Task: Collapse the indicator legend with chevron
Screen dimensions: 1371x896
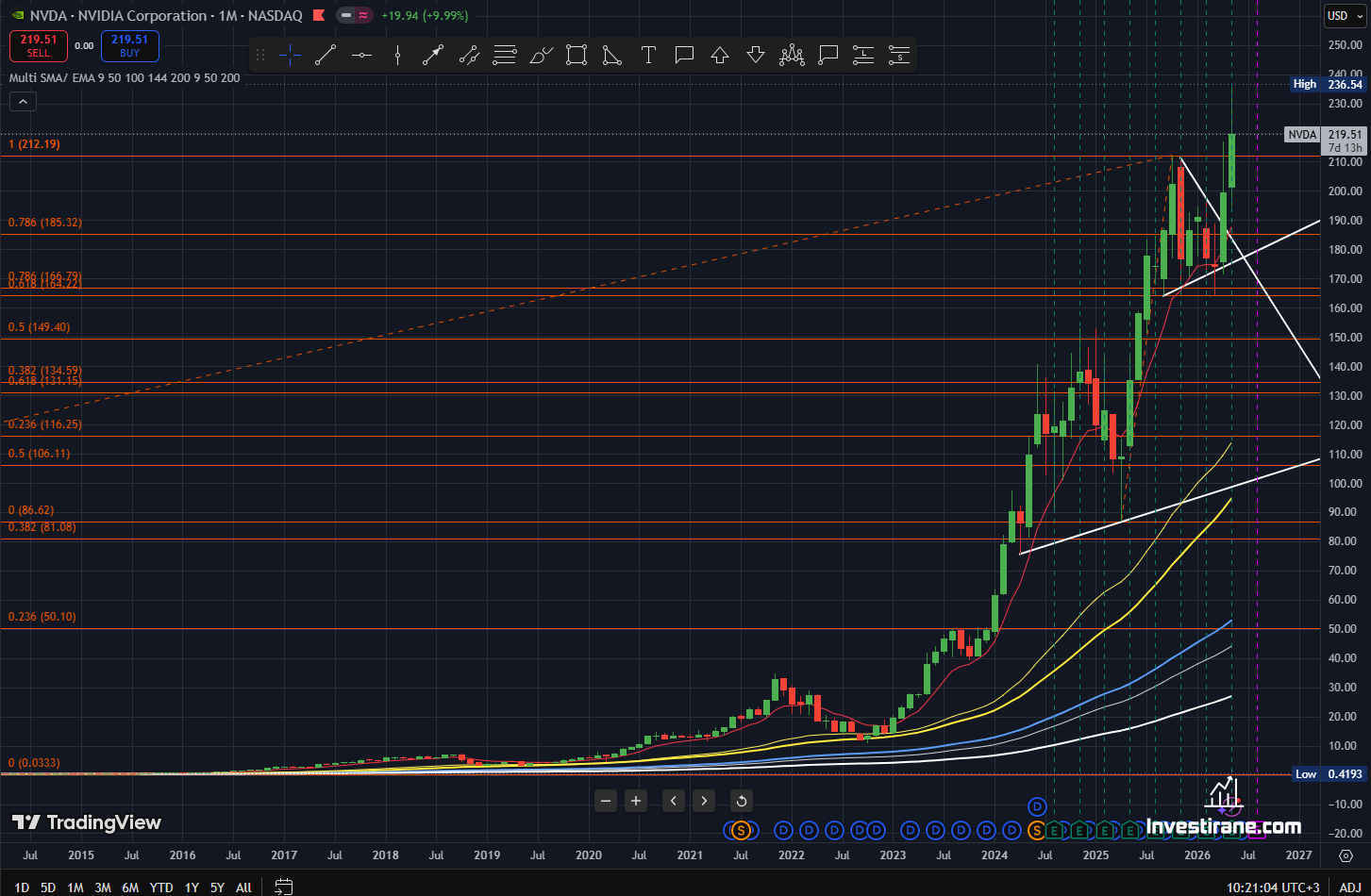Action: tap(23, 102)
